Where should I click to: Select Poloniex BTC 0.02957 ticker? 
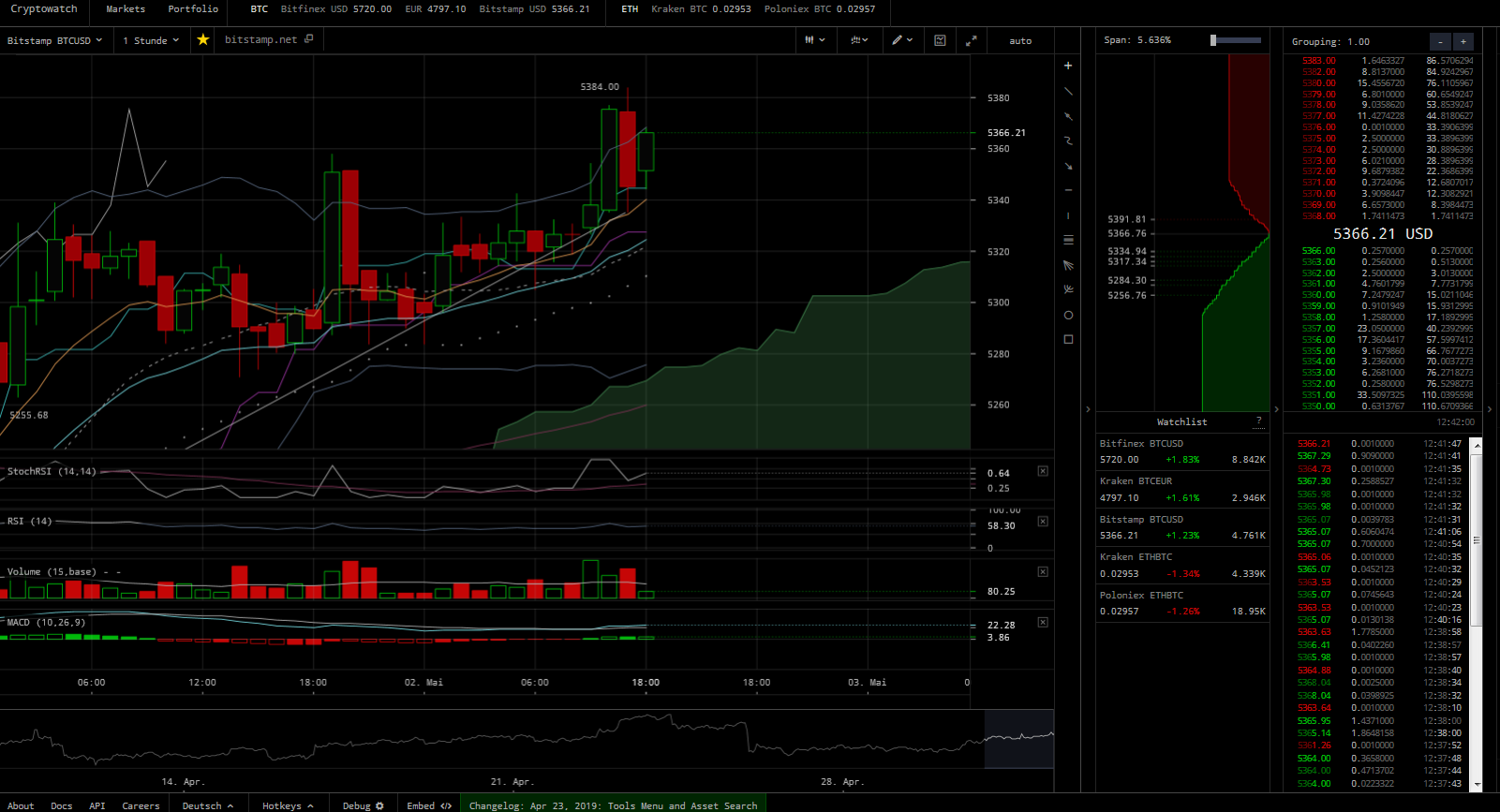click(x=820, y=9)
